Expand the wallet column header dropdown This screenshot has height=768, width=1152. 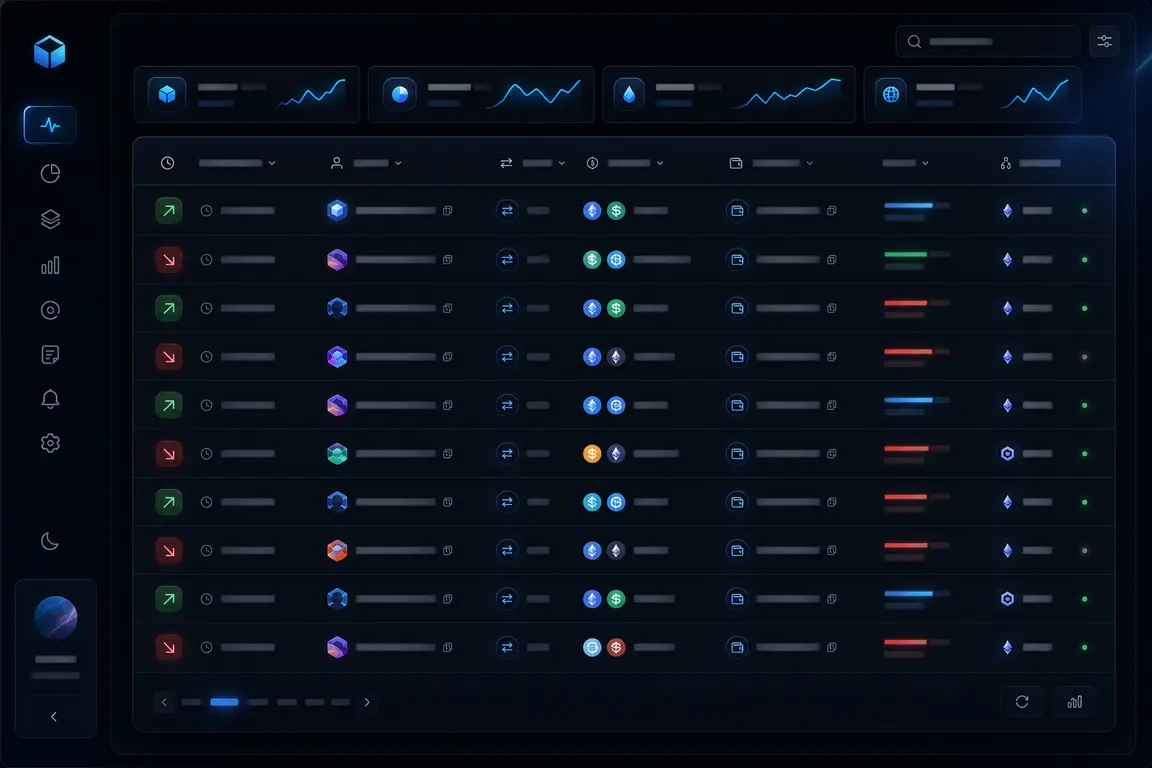(810, 163)
